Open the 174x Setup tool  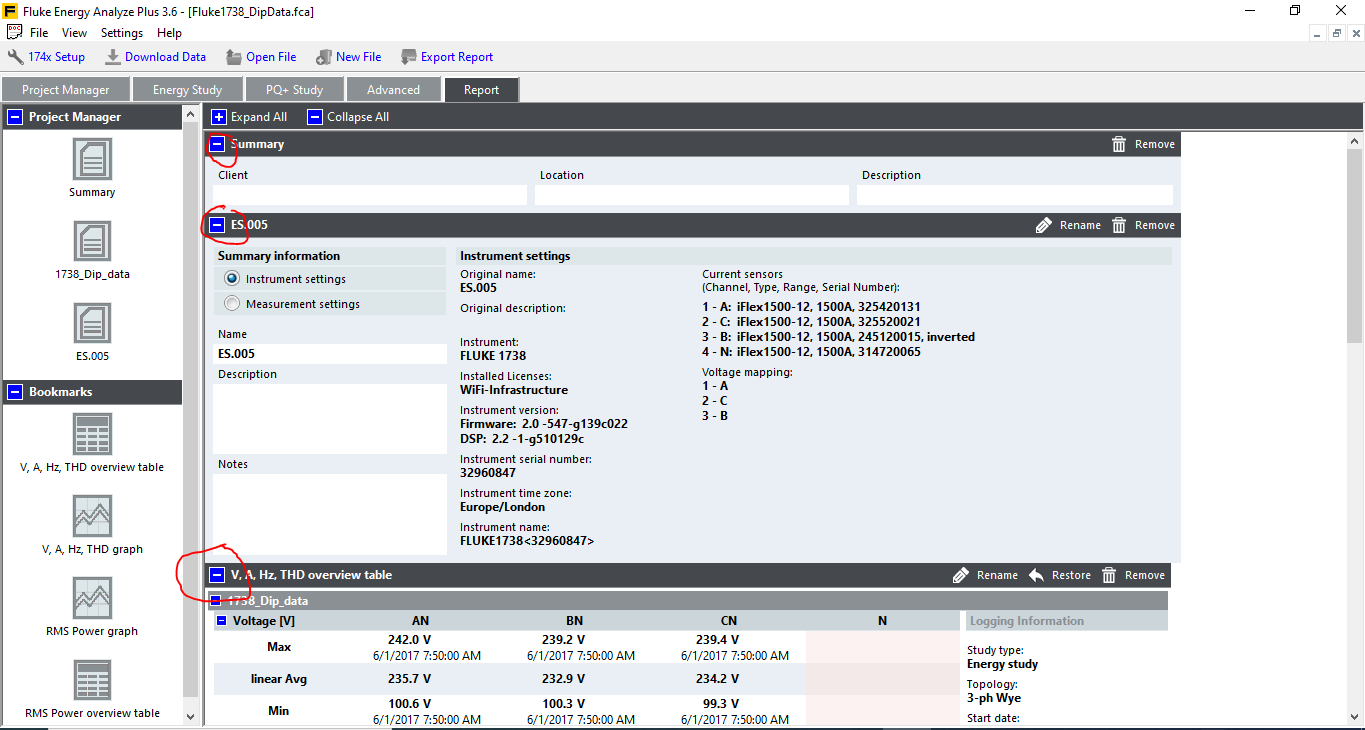(46, 57)
